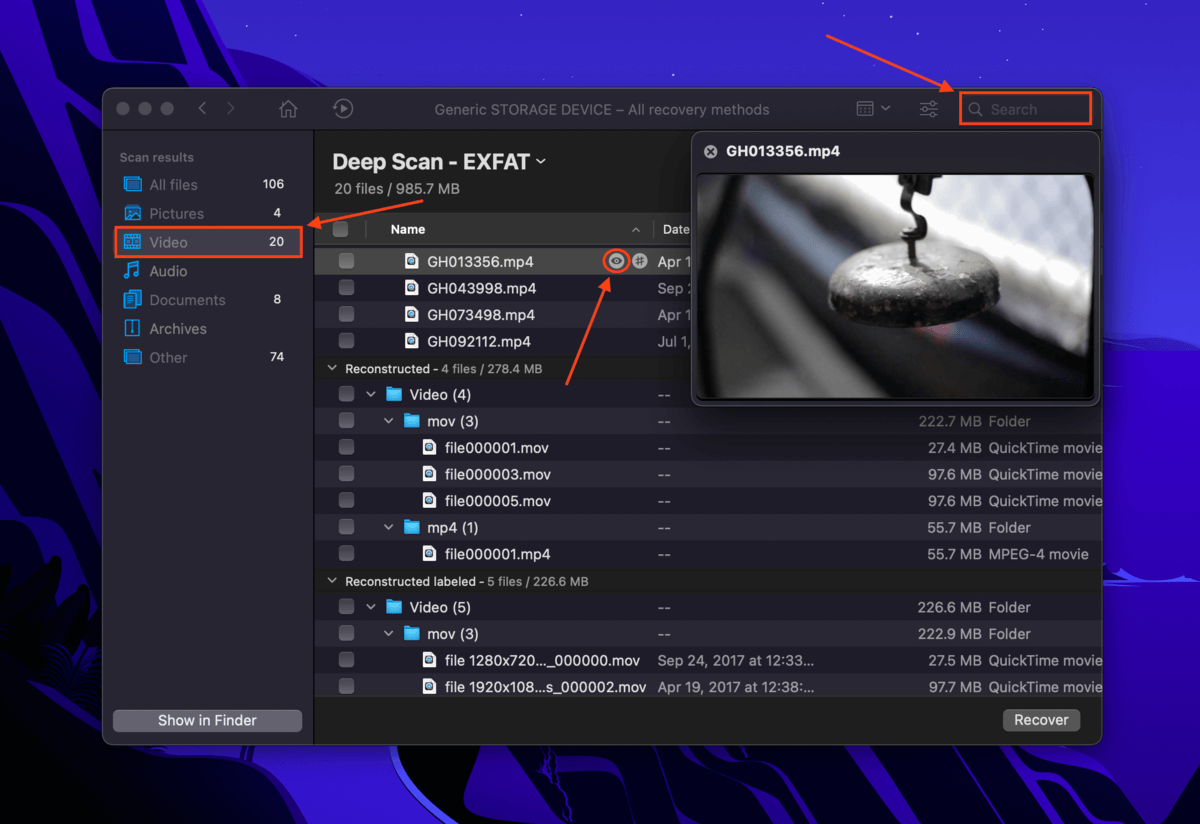Collapse the Video (4) folder
The width and height of the screenshot is (1200, 824).
[x=371, y=394]
